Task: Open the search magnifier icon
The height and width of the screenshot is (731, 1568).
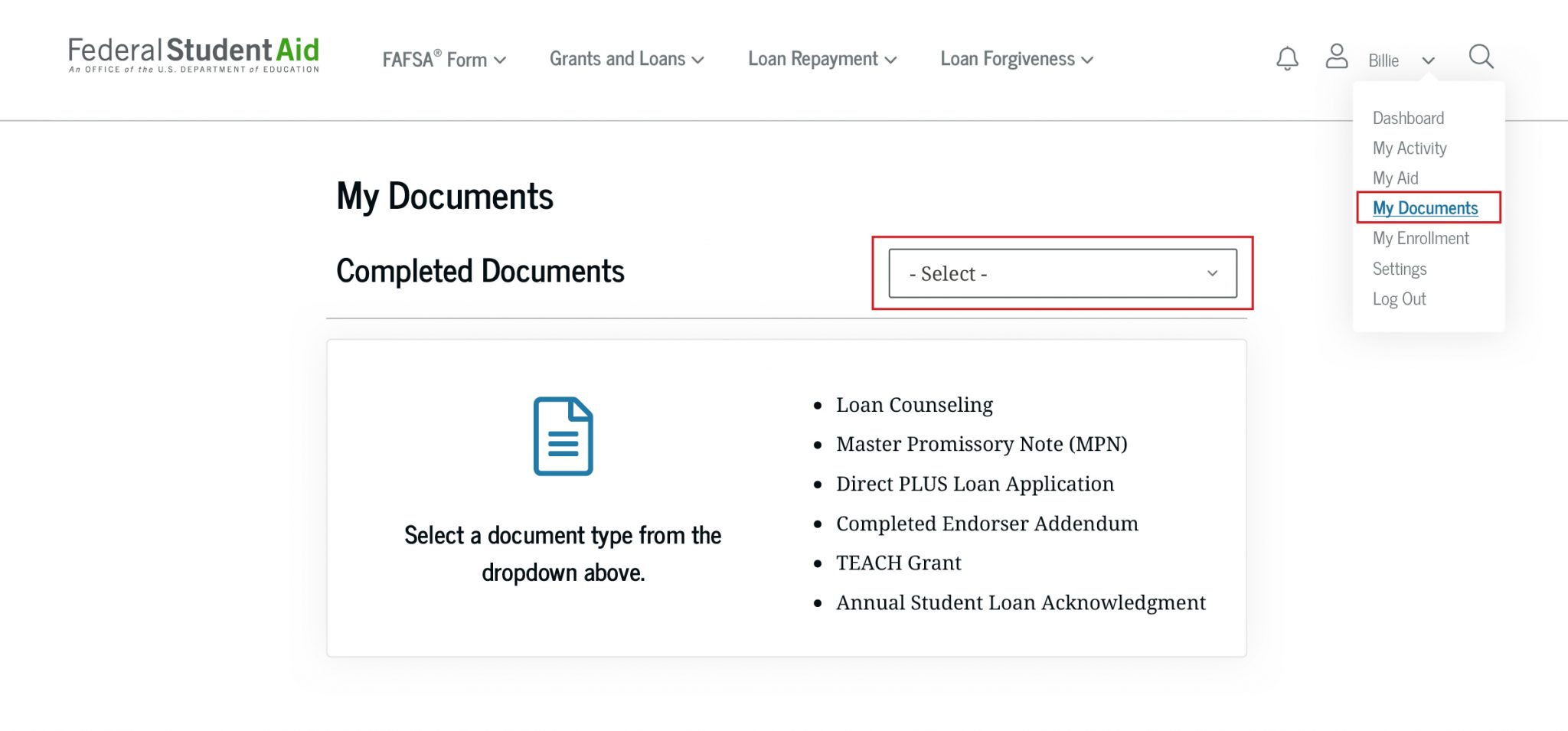Action: pyautogui.click(x=1481, y=57)
